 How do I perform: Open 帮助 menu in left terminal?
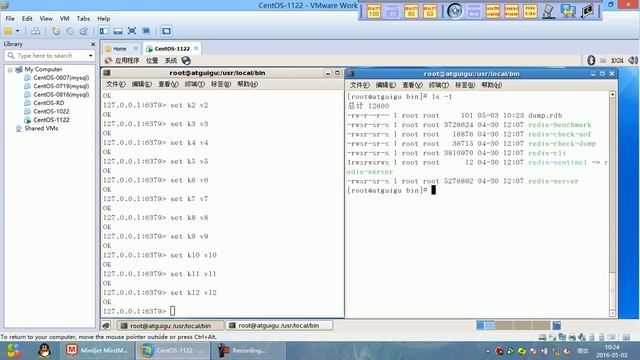pyautogui.click(x=247, y=84)
